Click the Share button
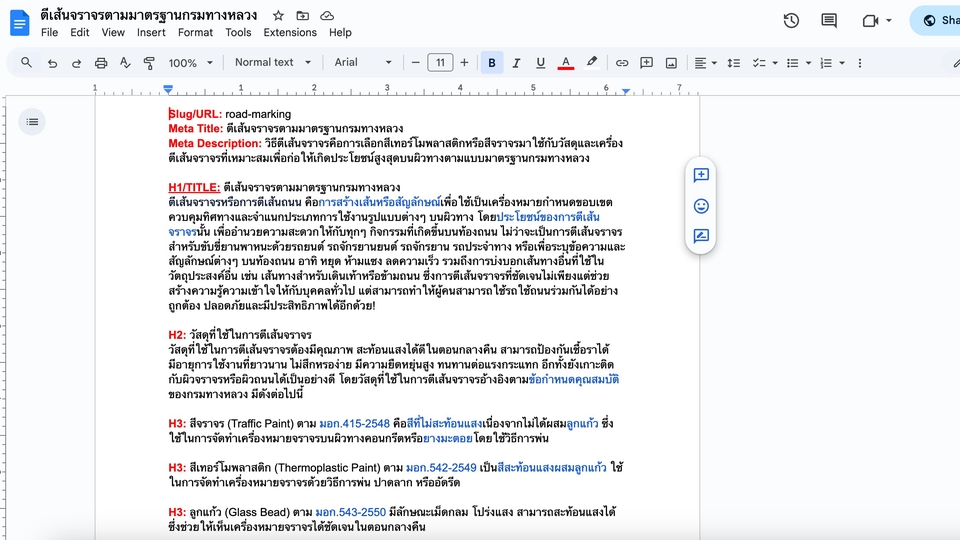 coord(937,20)
